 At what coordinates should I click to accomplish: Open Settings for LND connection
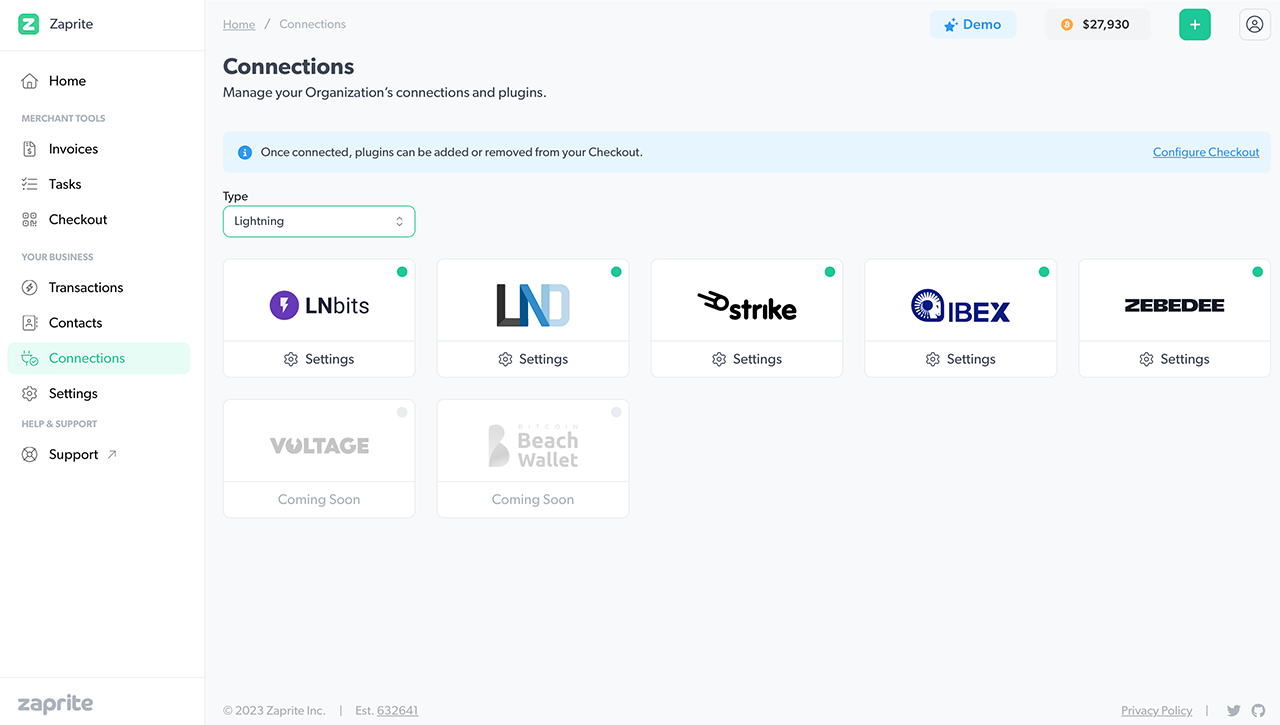point(533,359)
